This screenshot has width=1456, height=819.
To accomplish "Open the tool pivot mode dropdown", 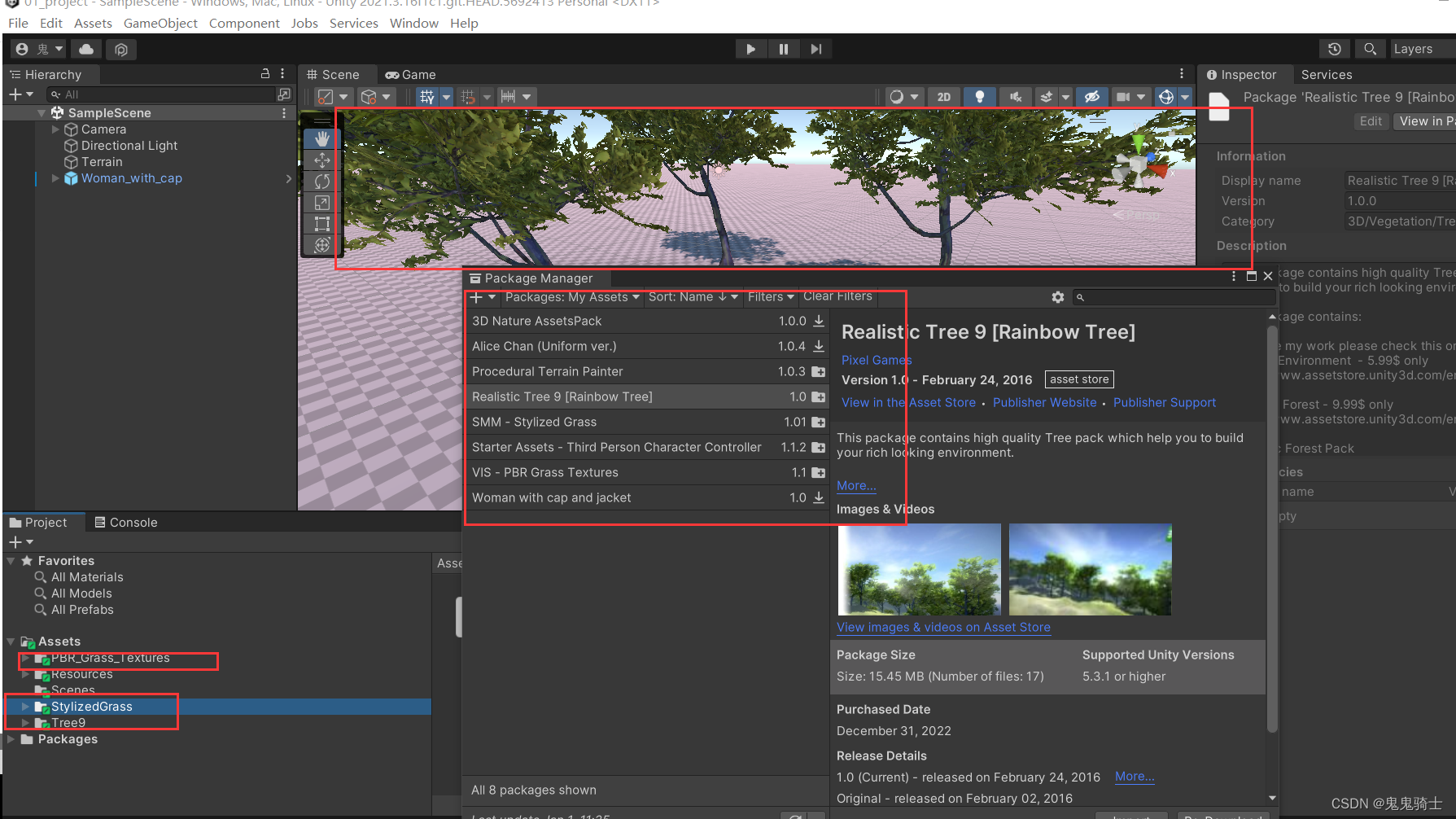I will 333,97.
